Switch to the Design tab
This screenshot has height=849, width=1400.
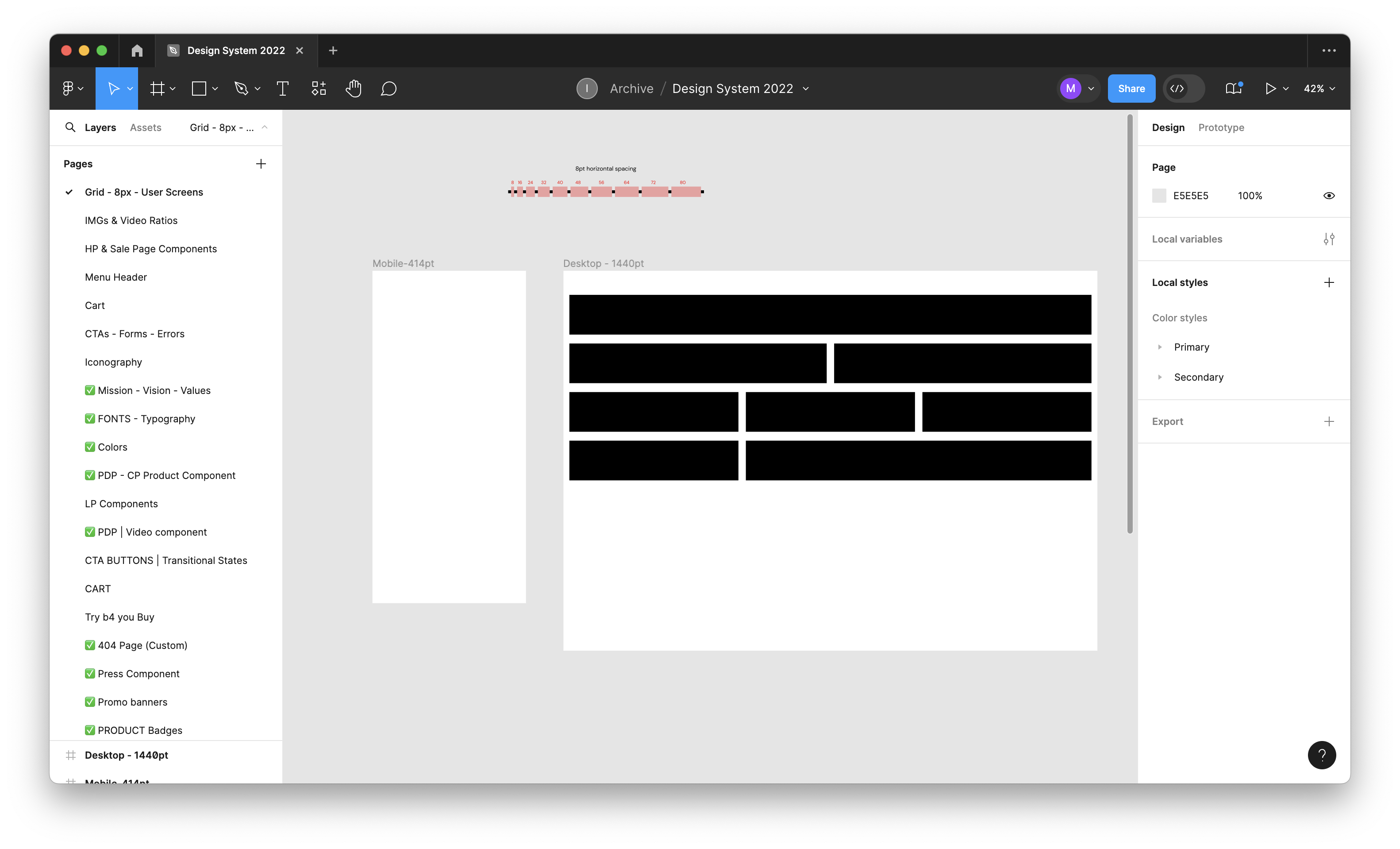[x=1168, y=127]
